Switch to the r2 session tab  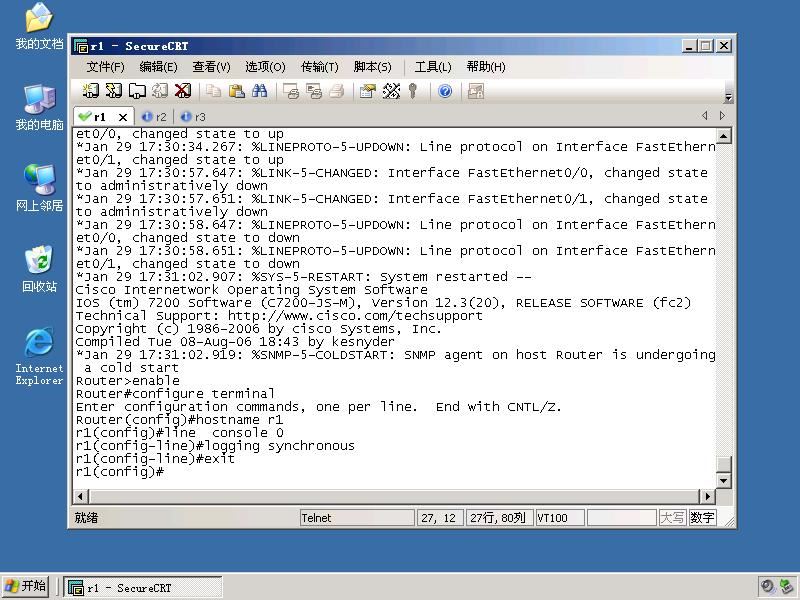155,117
